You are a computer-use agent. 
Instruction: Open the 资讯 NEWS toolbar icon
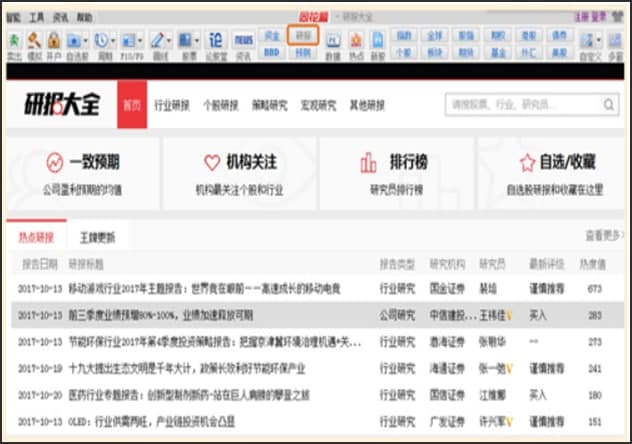tap(243, 42)
